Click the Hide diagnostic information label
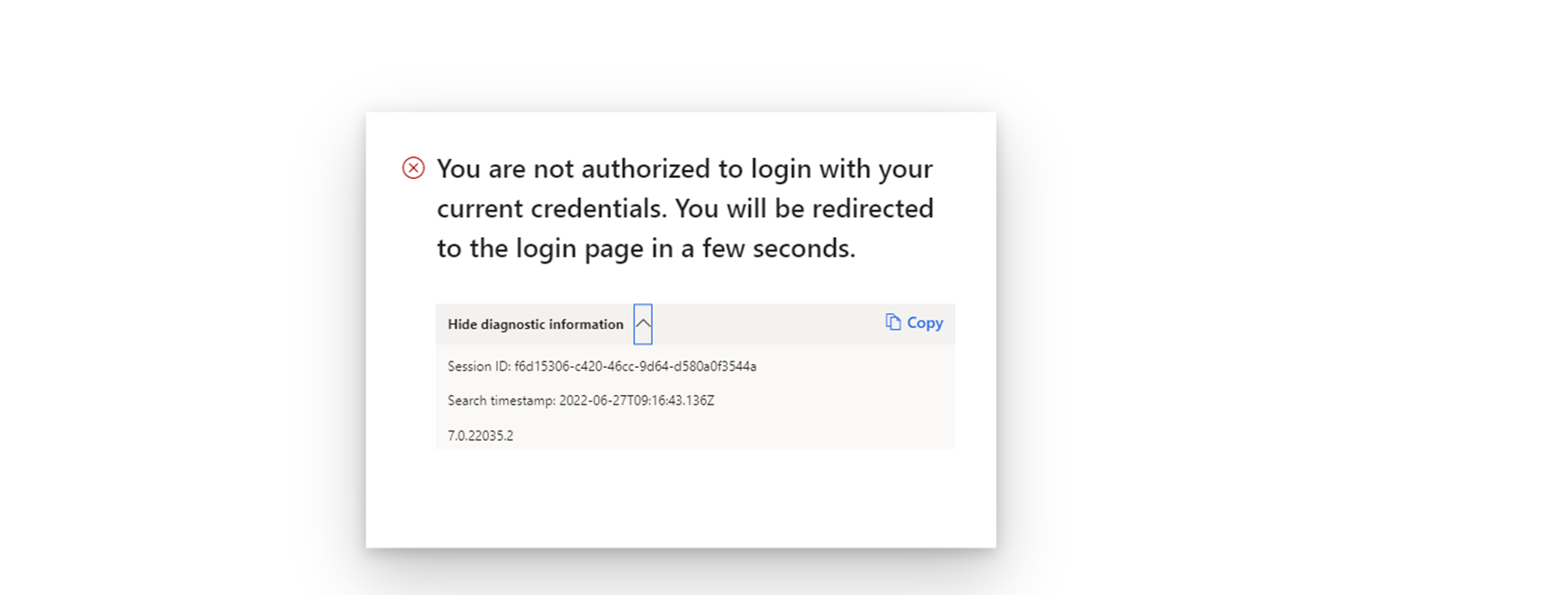 click(x=535, y=324)
